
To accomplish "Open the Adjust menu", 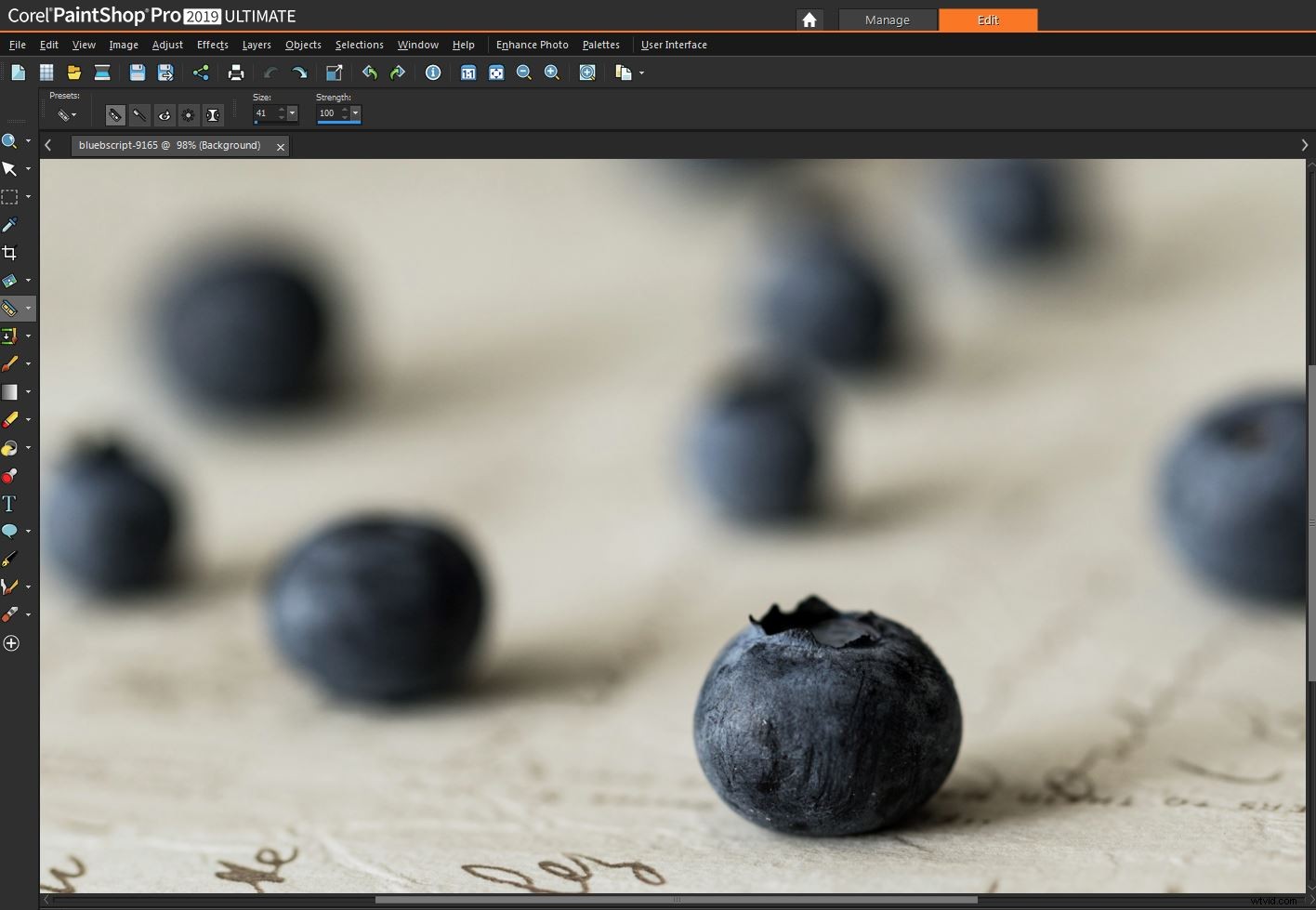I will [167, 45].
